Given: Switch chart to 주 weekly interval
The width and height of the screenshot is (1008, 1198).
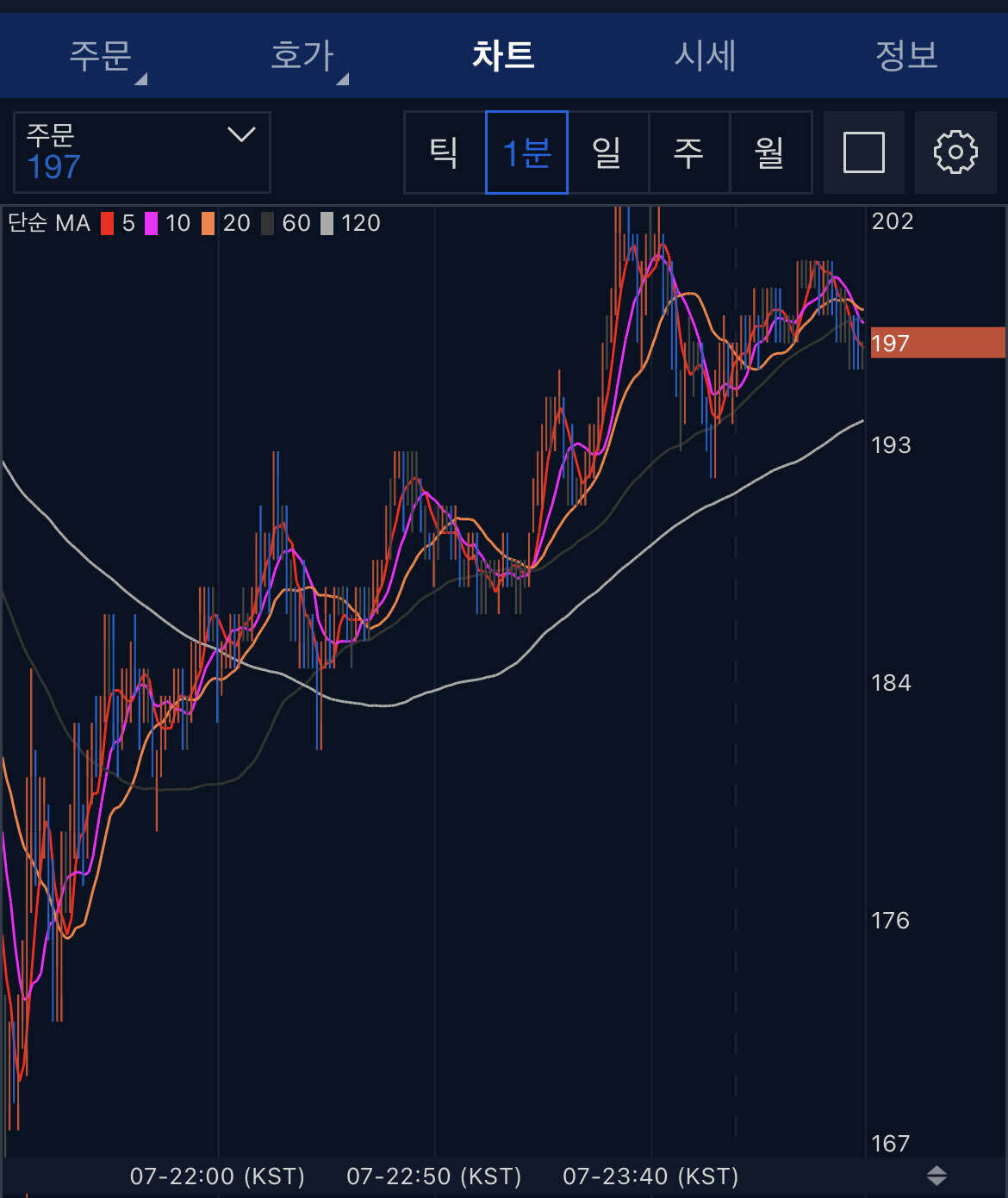Looking at the screenshot, I should click(x=688, y=152).
